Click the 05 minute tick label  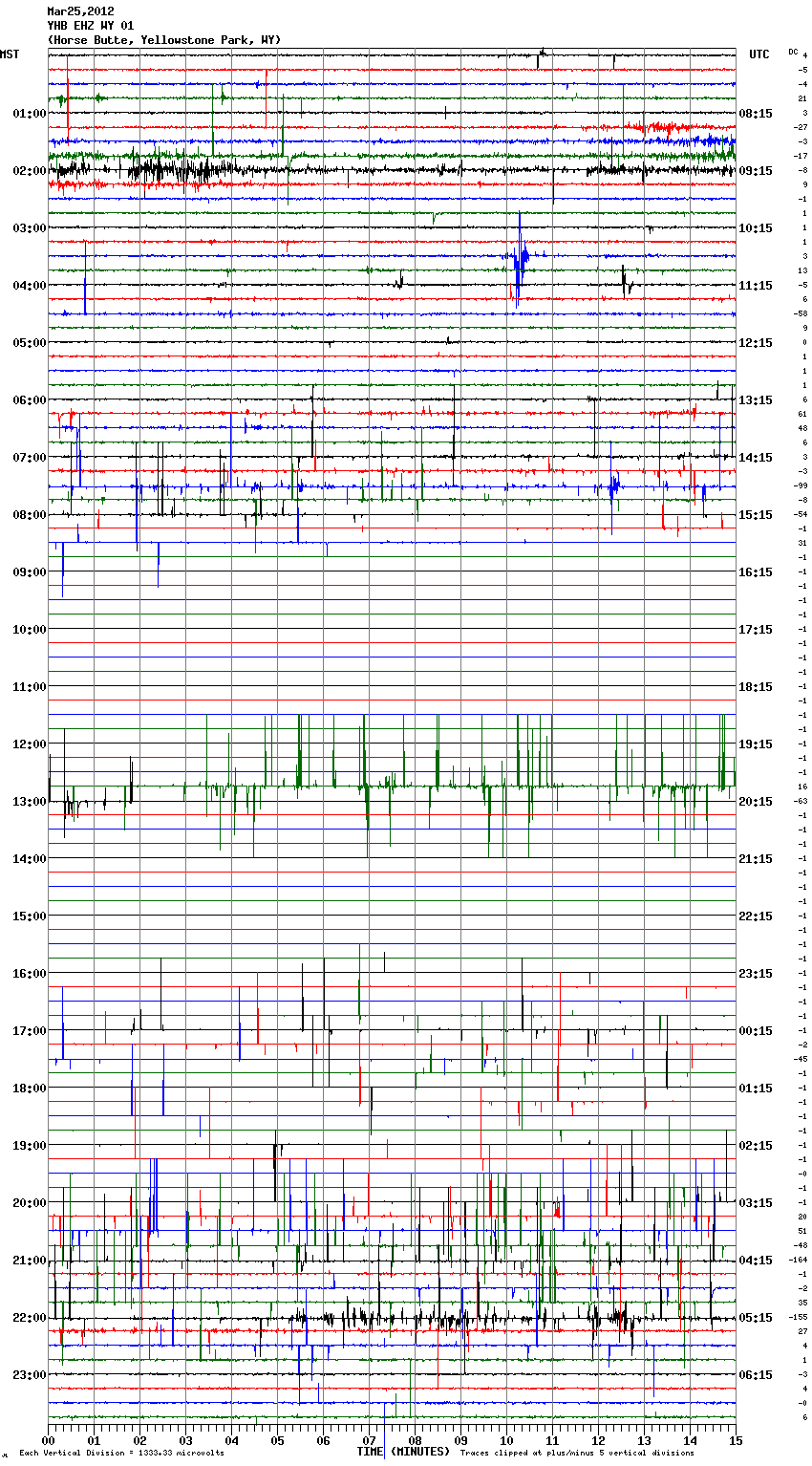277,1439
